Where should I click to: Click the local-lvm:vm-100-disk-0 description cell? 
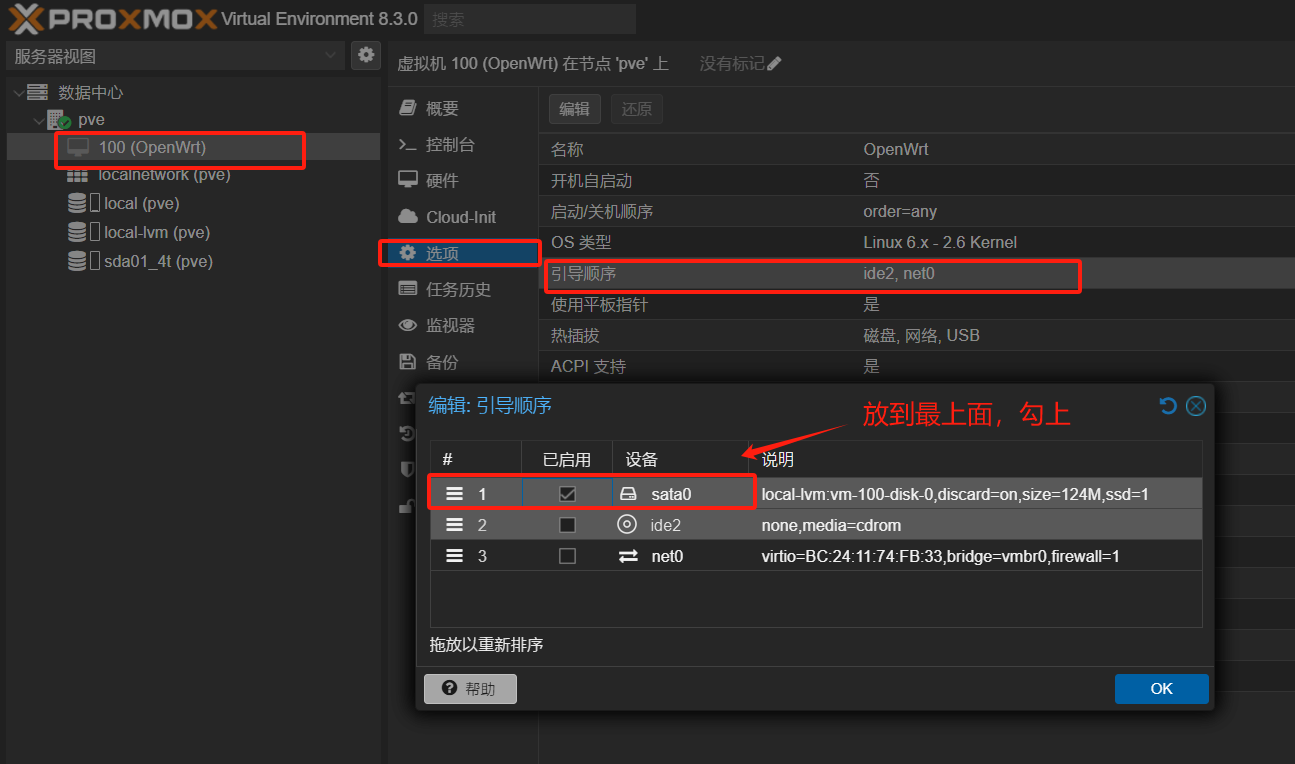[977, 494]
